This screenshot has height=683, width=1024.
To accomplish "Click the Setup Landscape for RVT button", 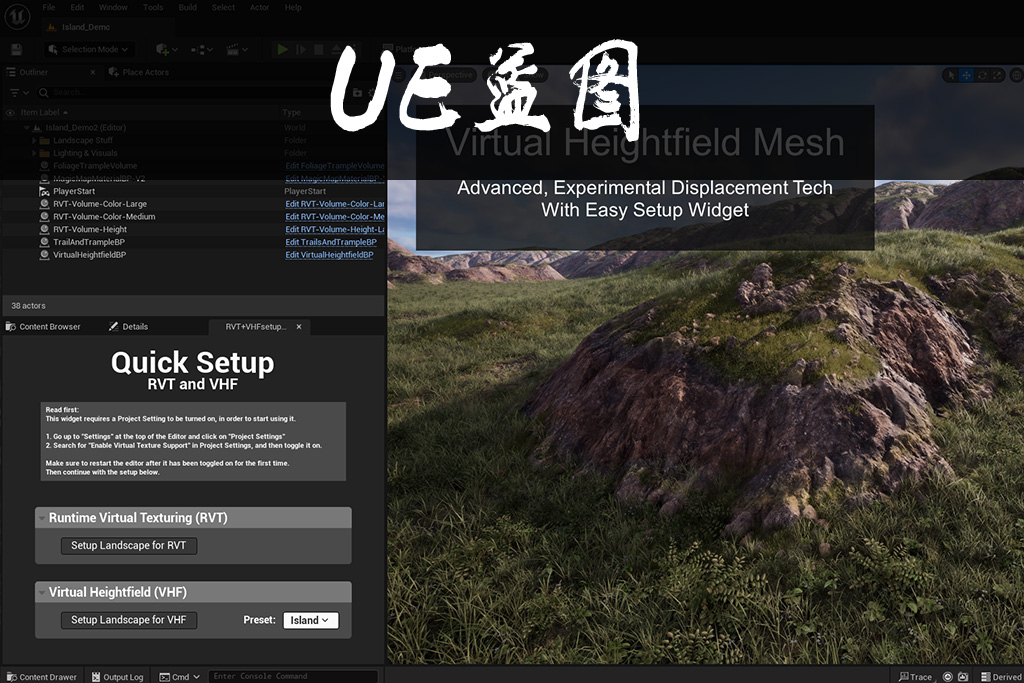I will tap(129, 545).
